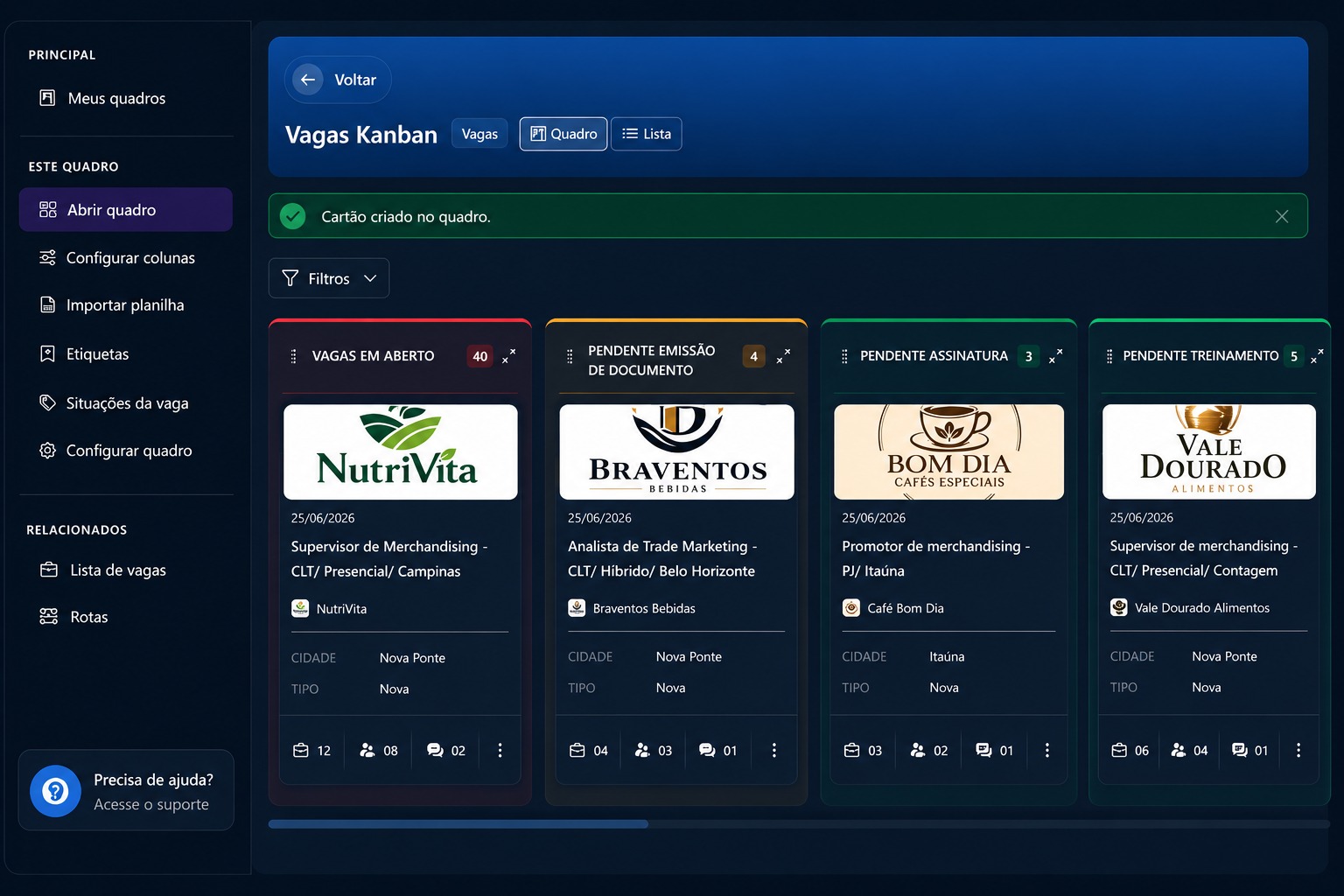This screenshot has height=896, width=1344.
Task: Click drag handle of Pendente Emissão de Documento column
Action: pyautogui.click(x=570, y=356)
